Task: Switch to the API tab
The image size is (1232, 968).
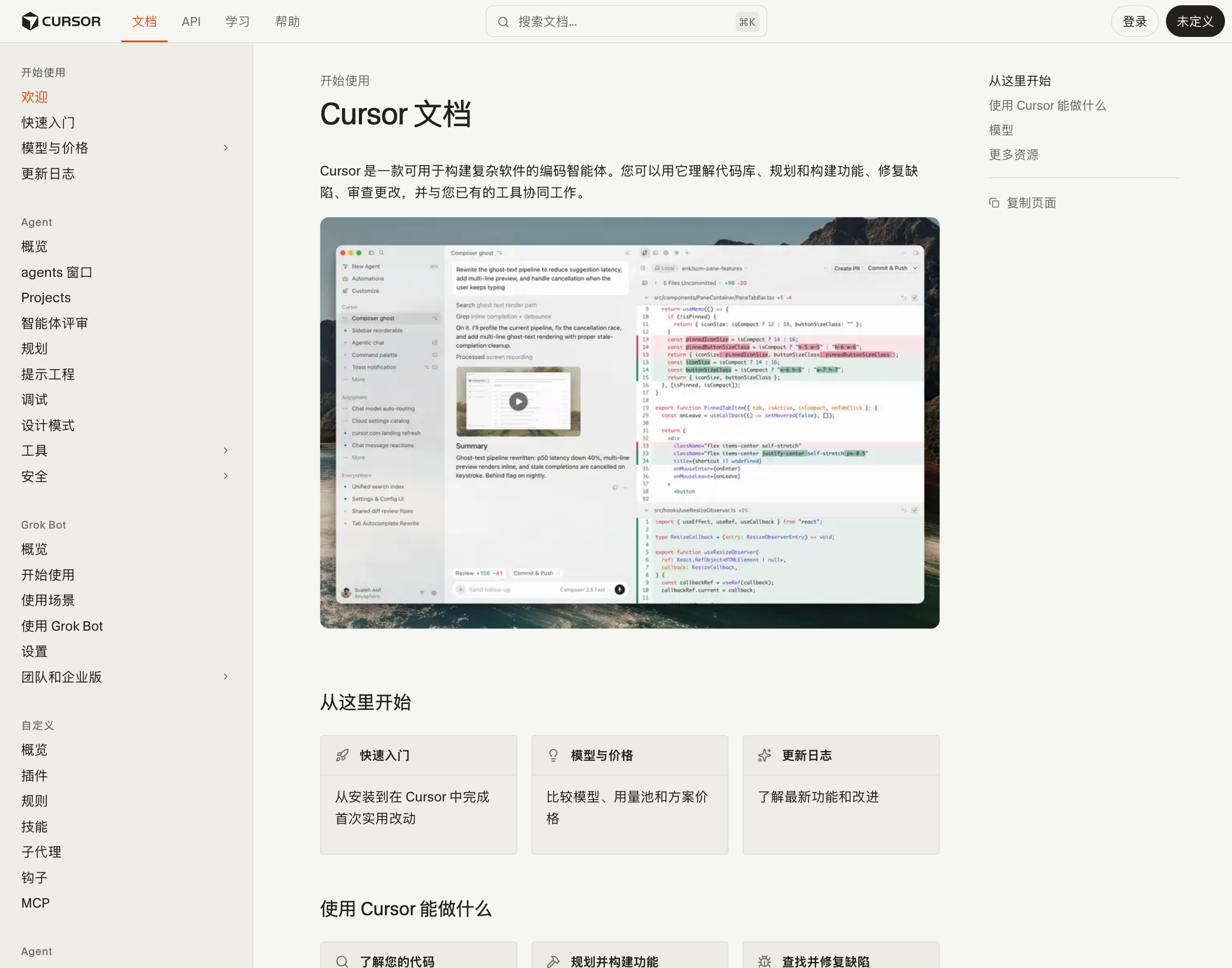Action: (191, 22)
